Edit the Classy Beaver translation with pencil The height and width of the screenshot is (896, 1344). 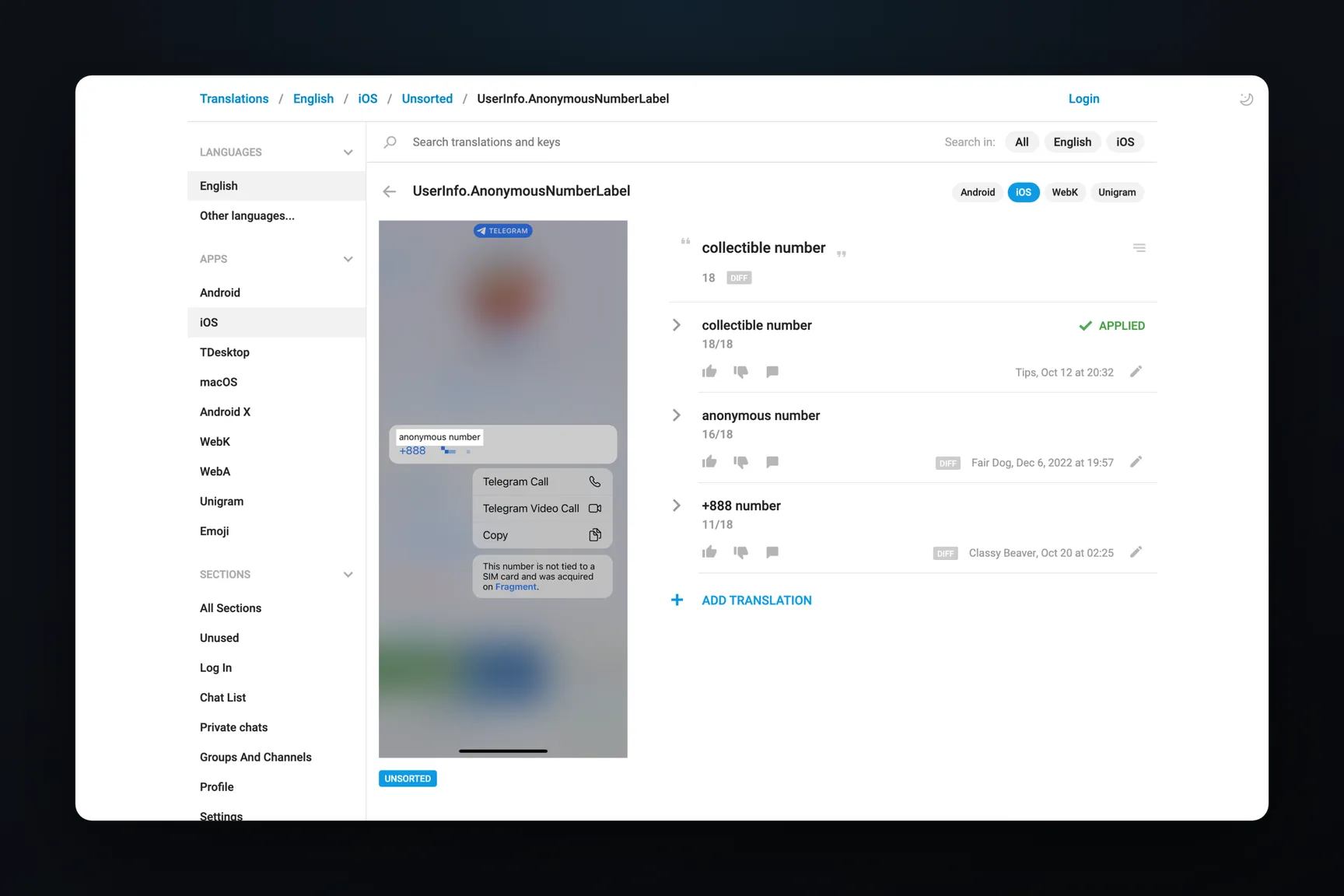pyautogui.click(x=1136, y=552)
